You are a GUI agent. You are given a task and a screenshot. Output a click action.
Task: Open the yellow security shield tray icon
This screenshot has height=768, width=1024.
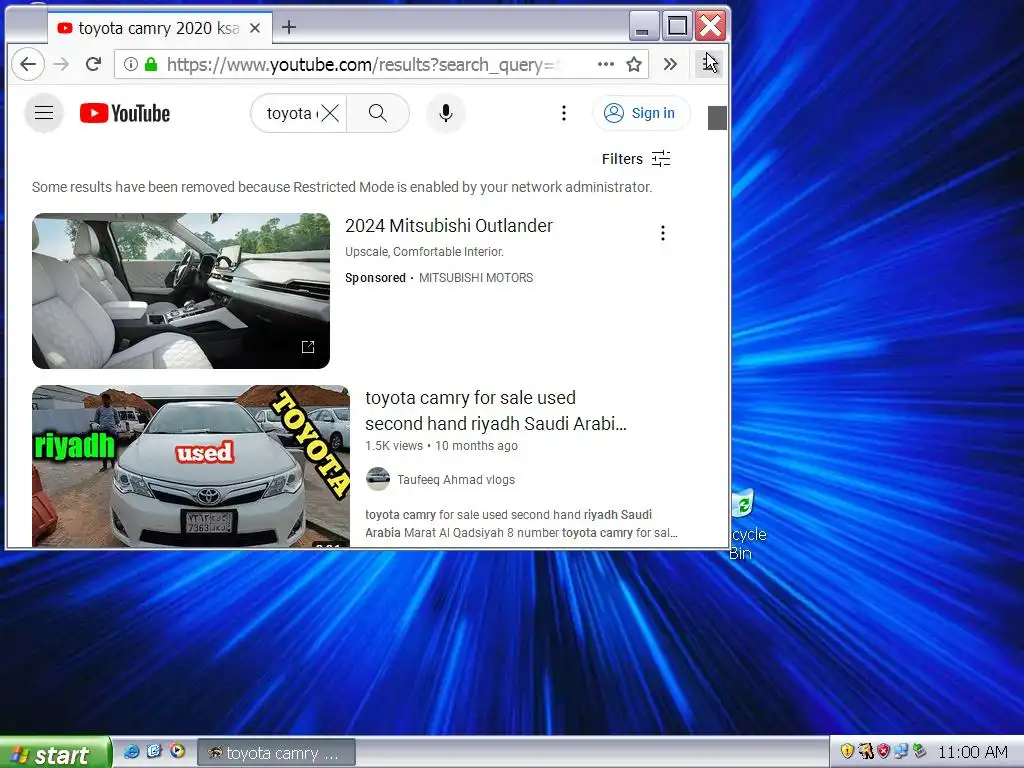pos(847,751)
